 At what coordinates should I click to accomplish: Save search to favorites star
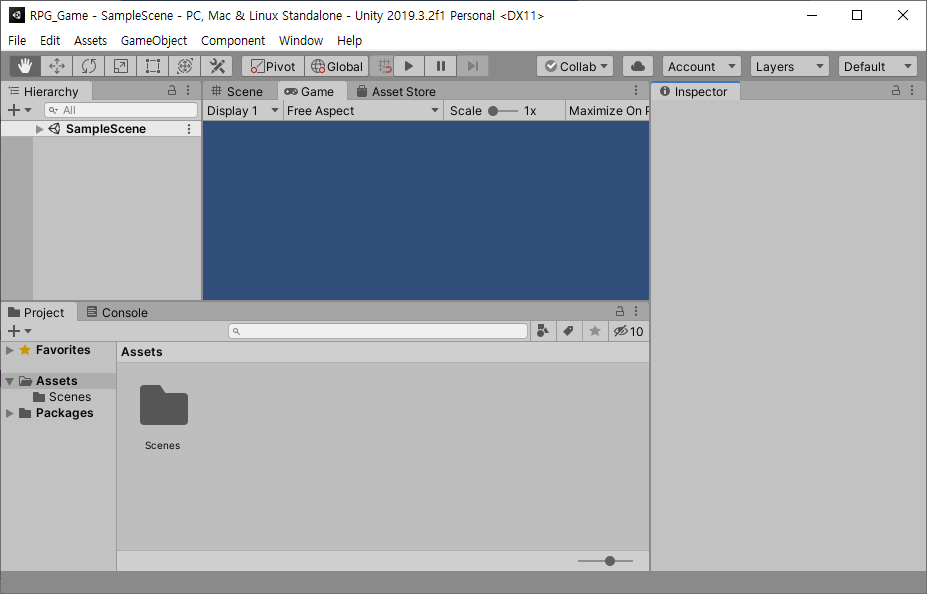[595, 331]
